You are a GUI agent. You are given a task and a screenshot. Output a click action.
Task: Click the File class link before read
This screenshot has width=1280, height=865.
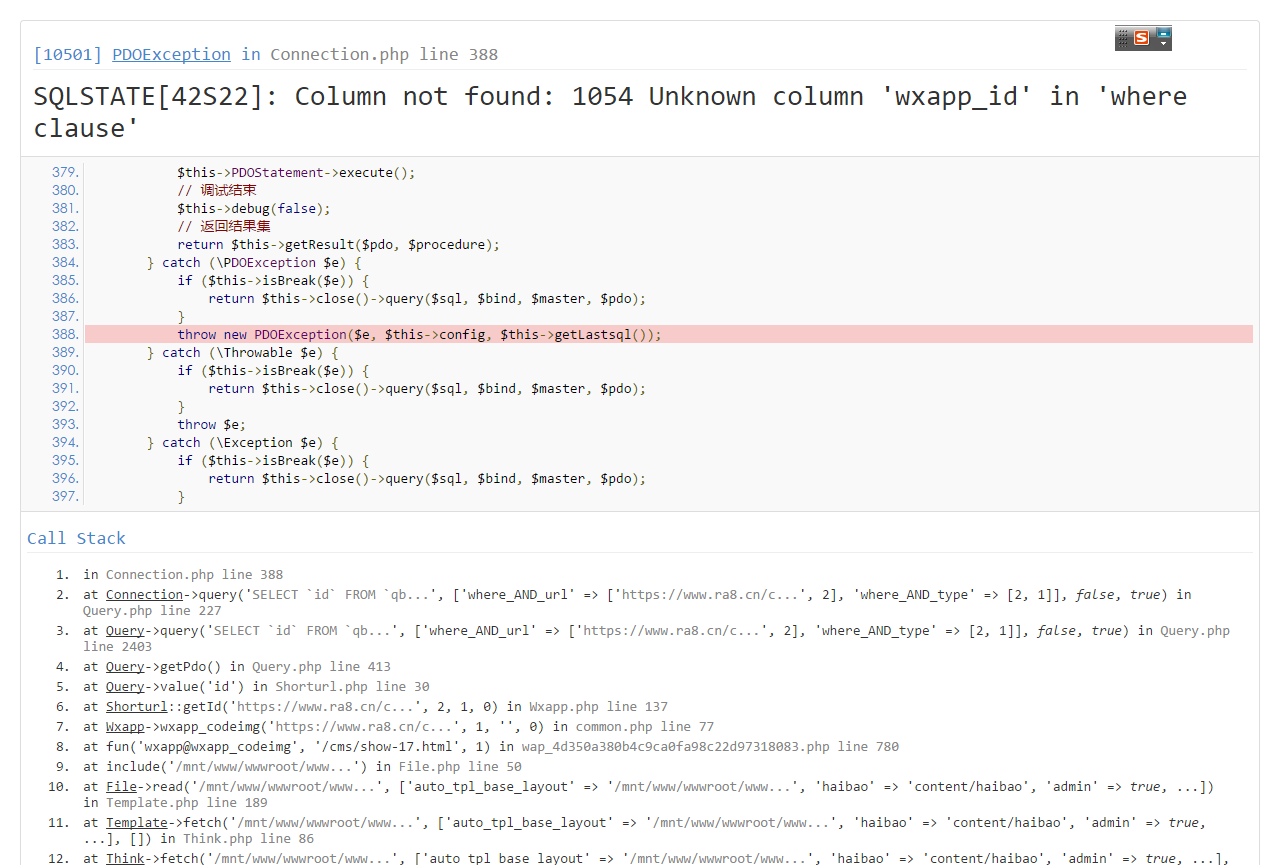121,786
